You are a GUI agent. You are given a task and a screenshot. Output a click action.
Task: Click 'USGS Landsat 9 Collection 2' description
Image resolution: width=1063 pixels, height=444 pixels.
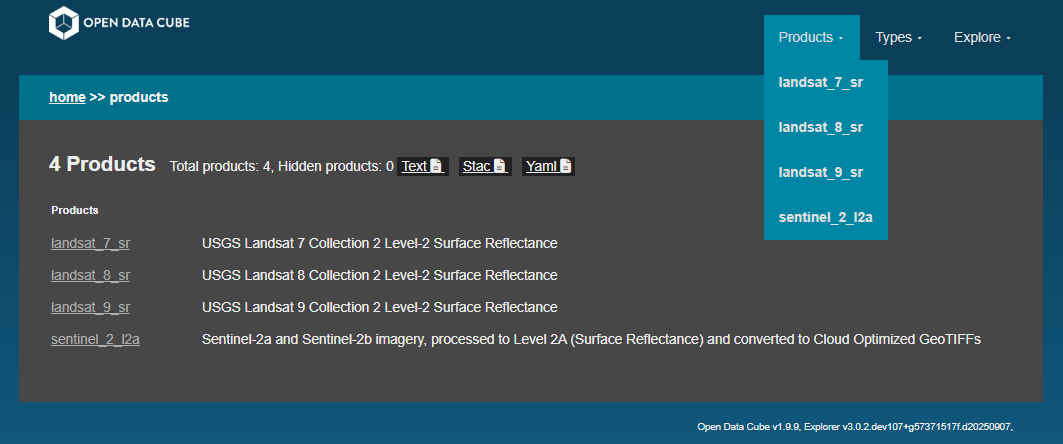[x=380, y=307]
